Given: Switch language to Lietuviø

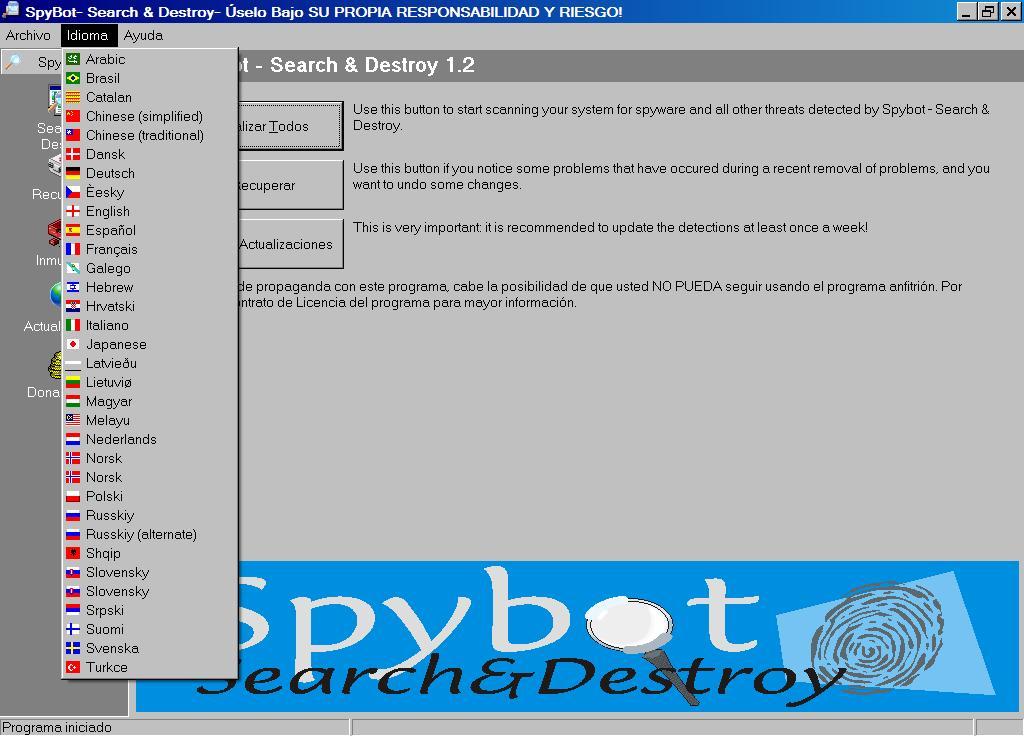Looking at the screenshot, I should click(x=150, y=382).
